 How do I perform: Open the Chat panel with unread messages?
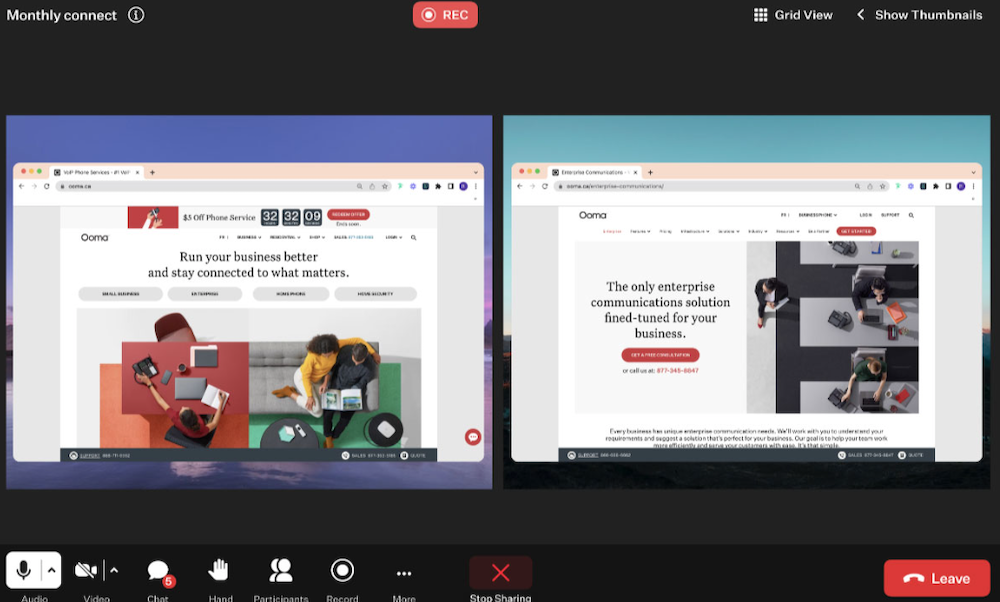(158, 571)
